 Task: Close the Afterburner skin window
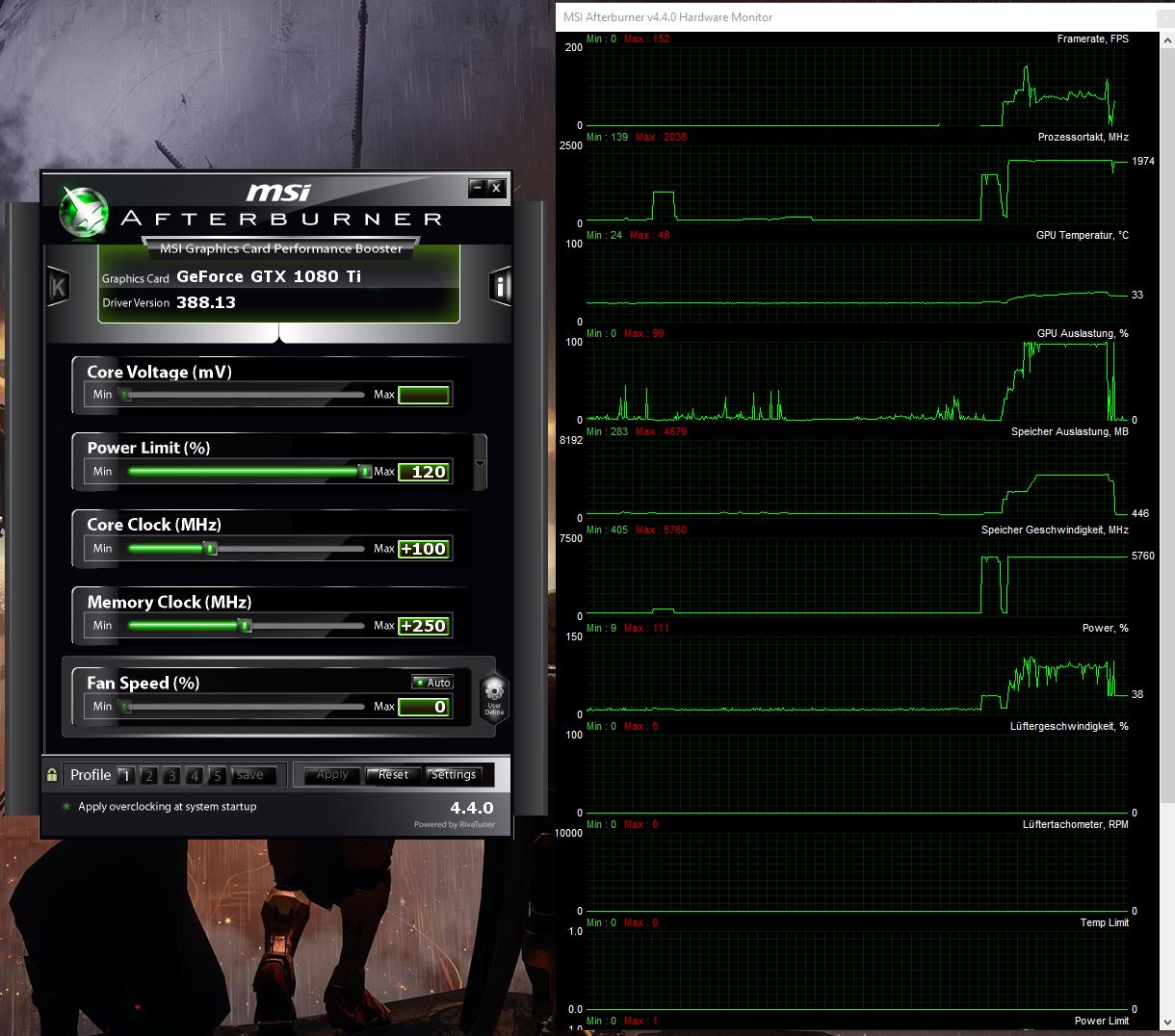click(496, 188)
